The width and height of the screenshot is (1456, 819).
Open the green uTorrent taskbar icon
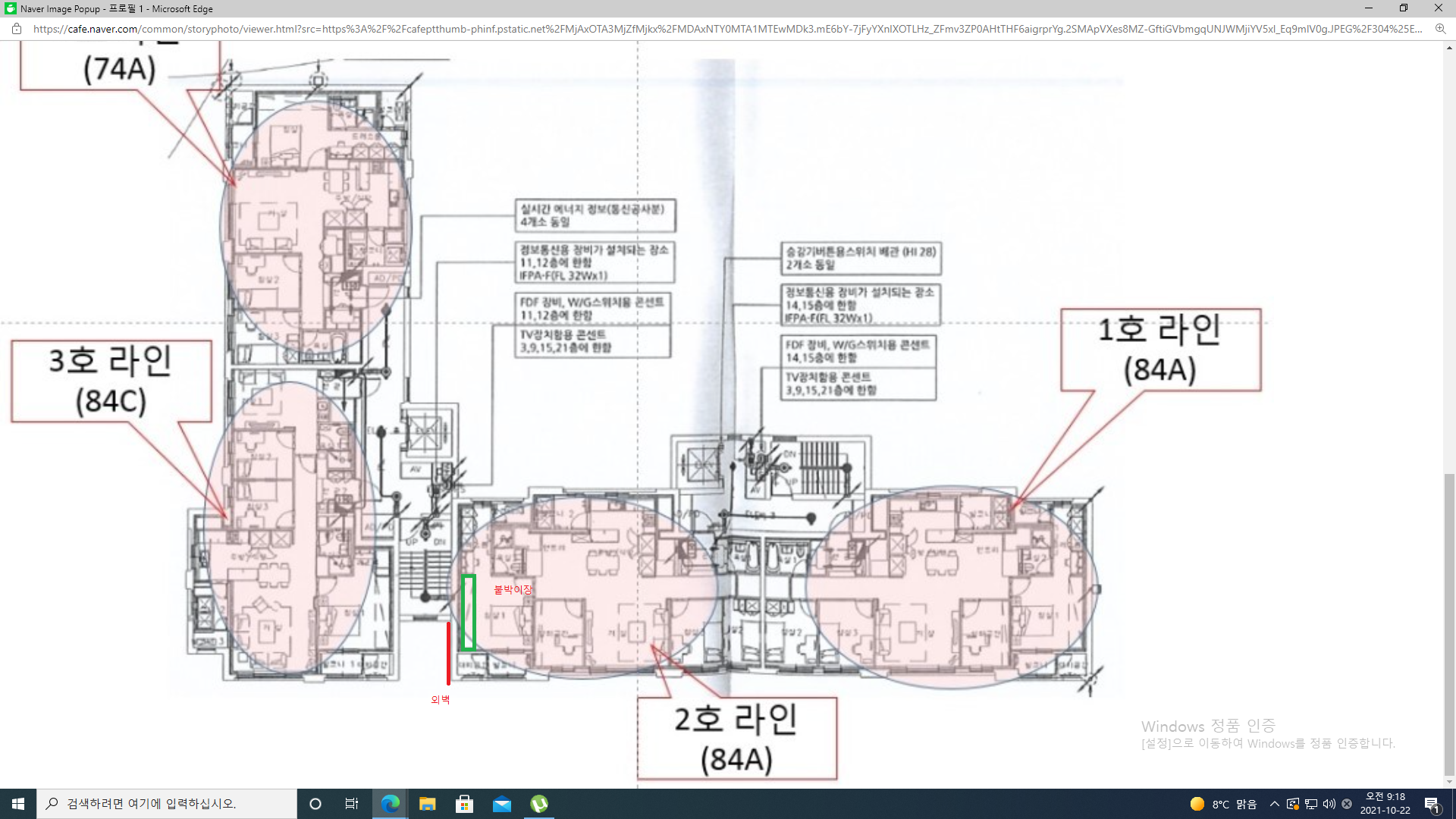[x=539, y=804]
